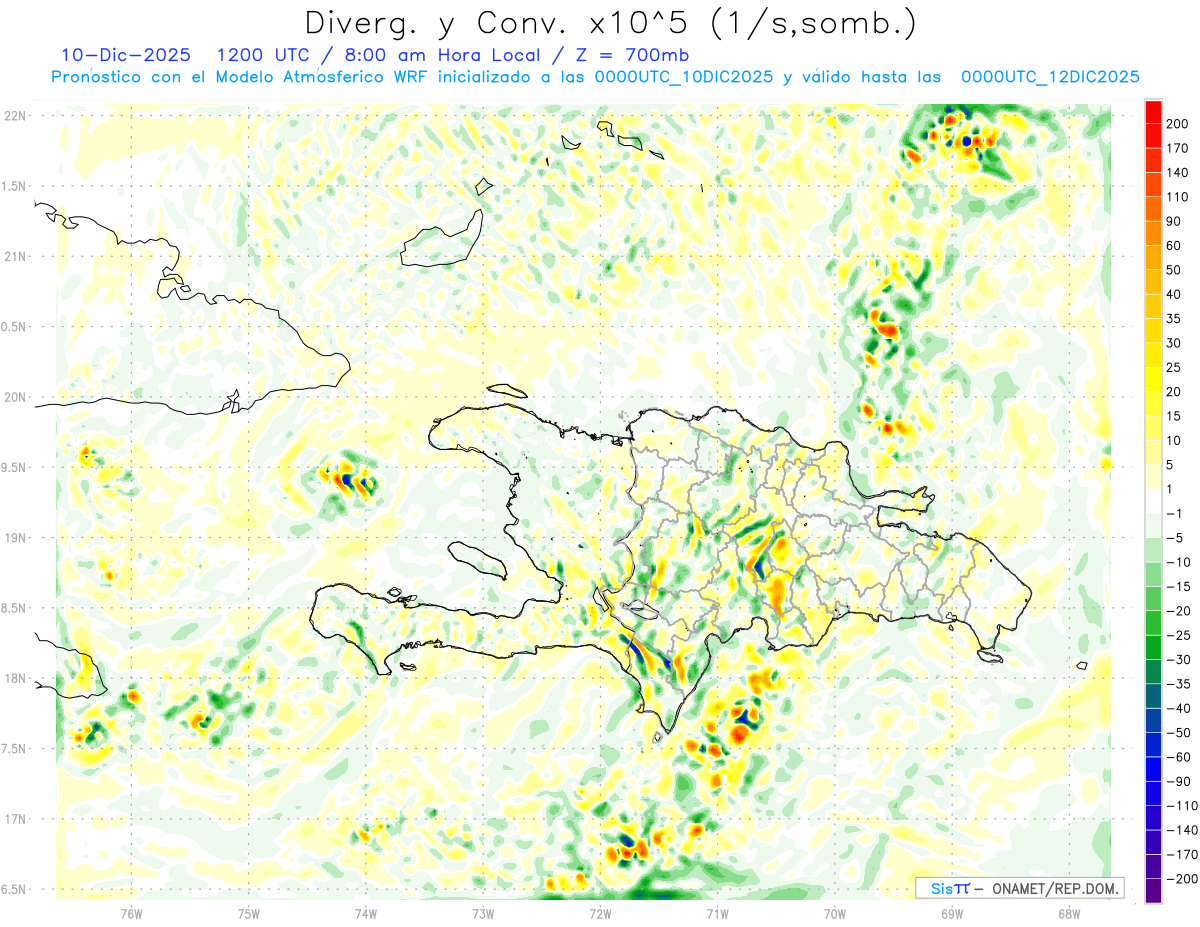Click the 72W longitude label
1200x927 pixels.
tap(600, 914)
